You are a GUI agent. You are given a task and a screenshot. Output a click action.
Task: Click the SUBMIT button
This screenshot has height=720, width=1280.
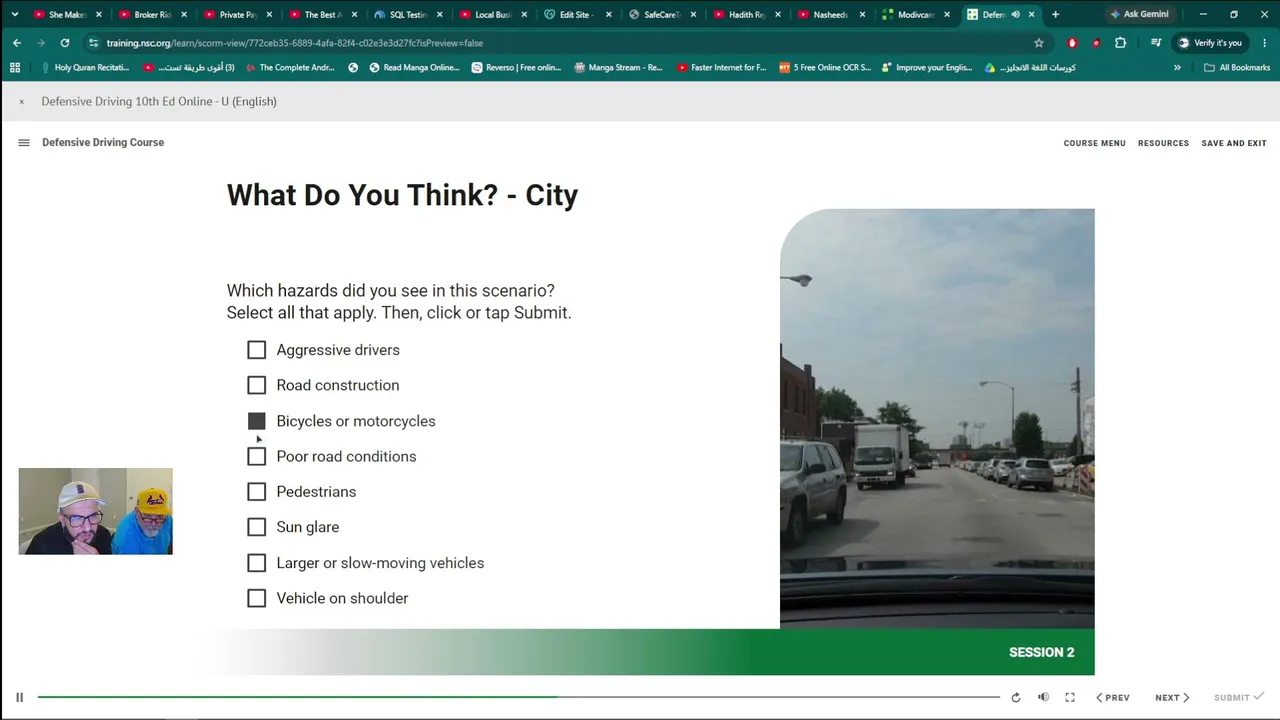click(x=1238, y=697)
